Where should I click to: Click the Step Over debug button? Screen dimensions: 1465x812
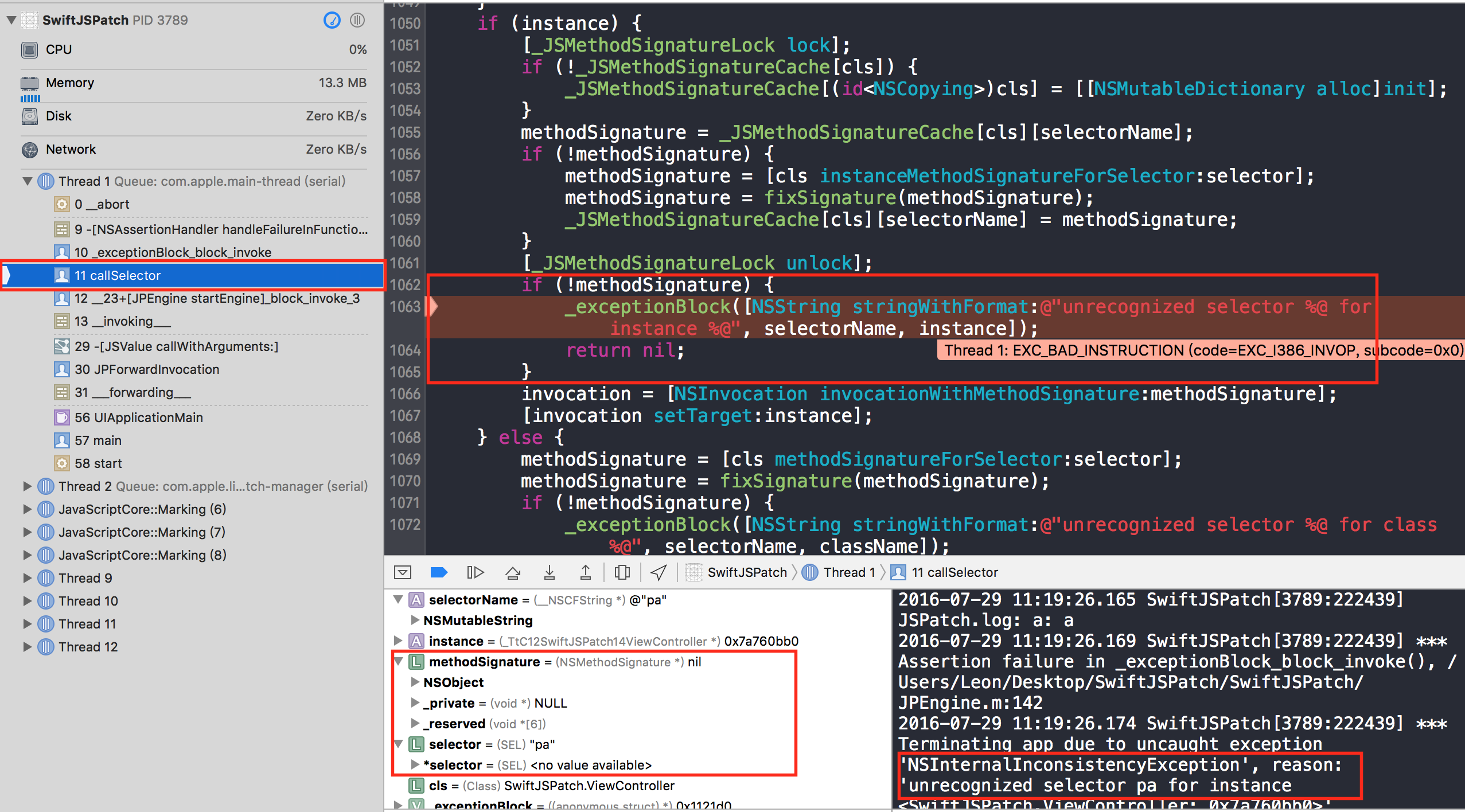click(513, 572)
